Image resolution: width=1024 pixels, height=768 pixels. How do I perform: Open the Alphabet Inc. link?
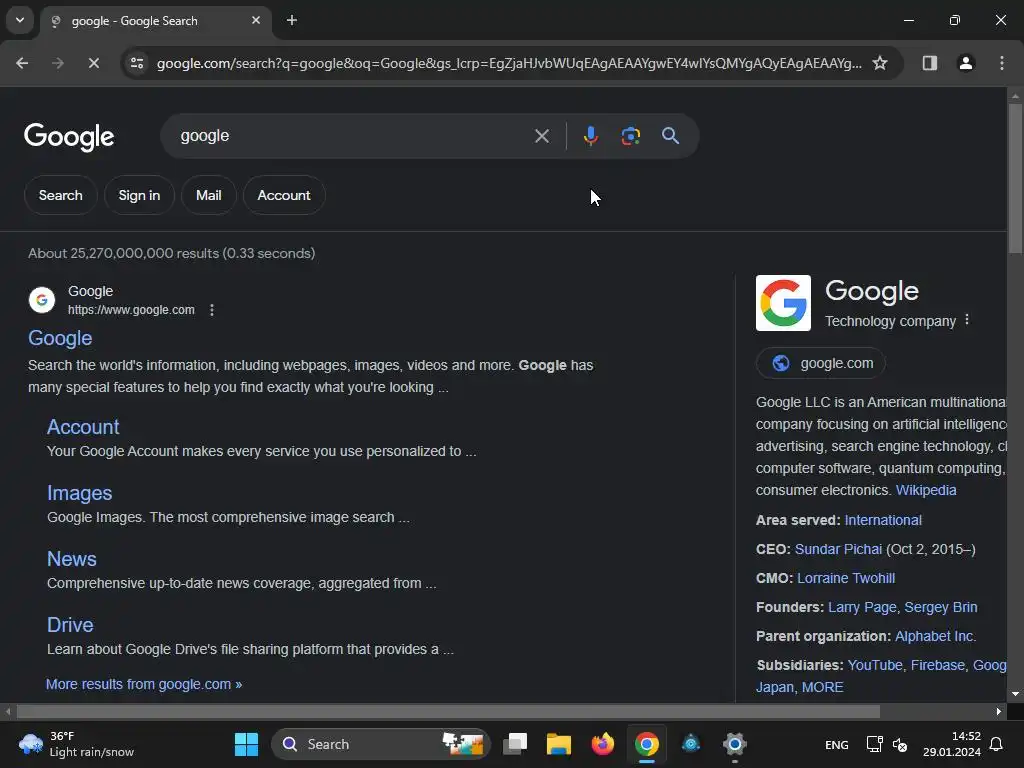pos(935,636)
